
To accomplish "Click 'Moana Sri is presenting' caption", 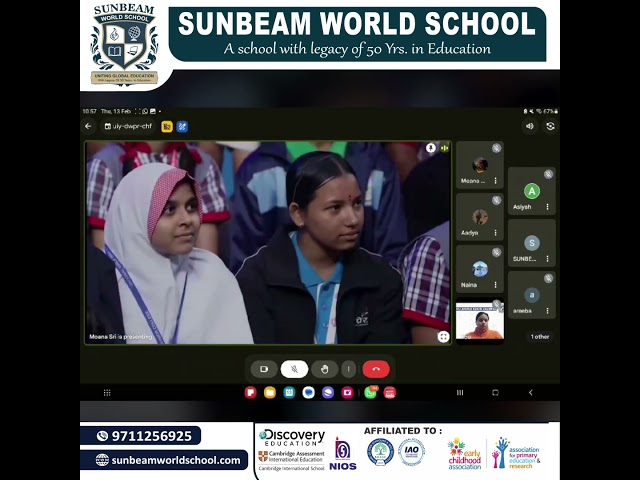I will (120, 337).
